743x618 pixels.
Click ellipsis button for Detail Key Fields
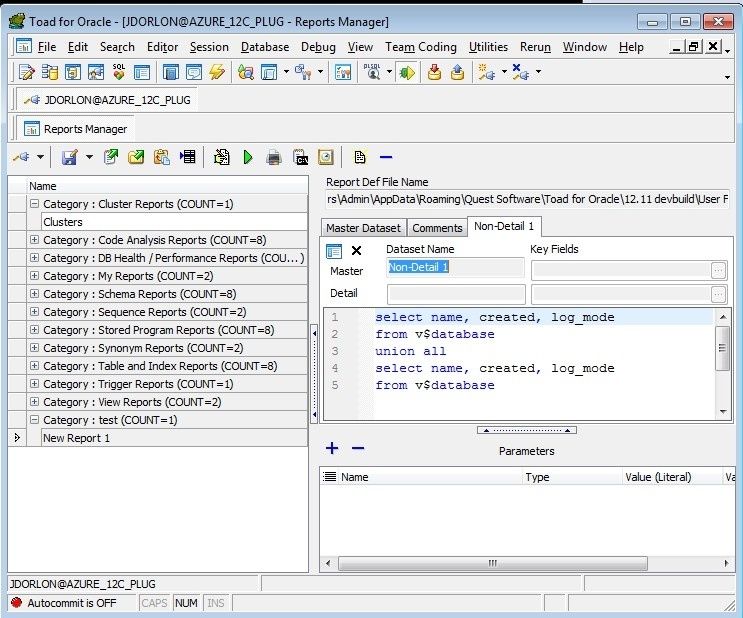tap(718, 294)
